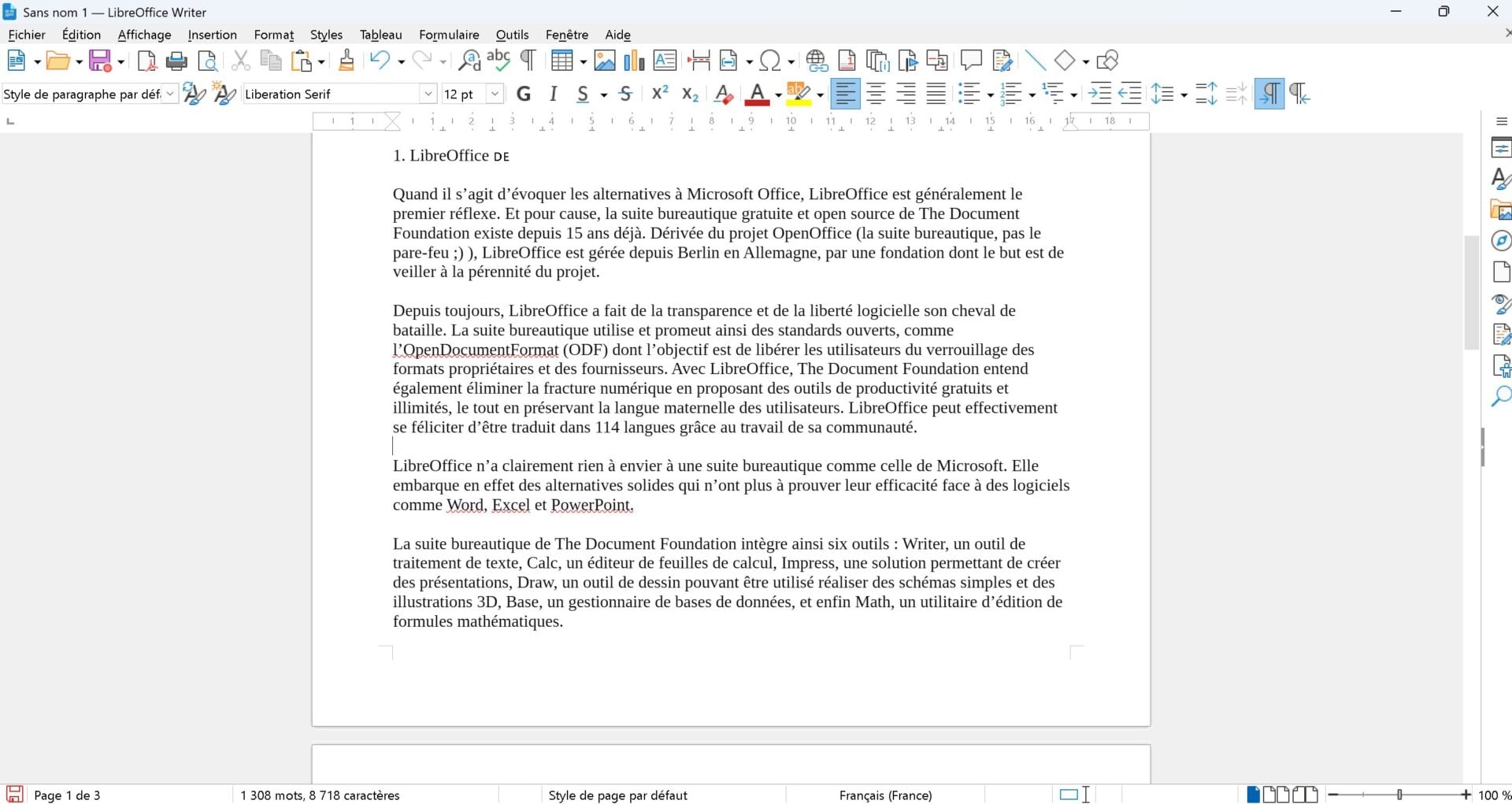
Task: Insert a table
Action: click(x=561, y=61)
